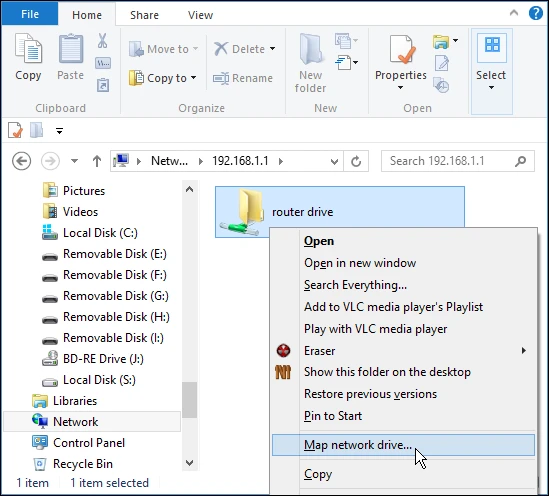Select the router drive shared folder icon

tap(242, 212)
